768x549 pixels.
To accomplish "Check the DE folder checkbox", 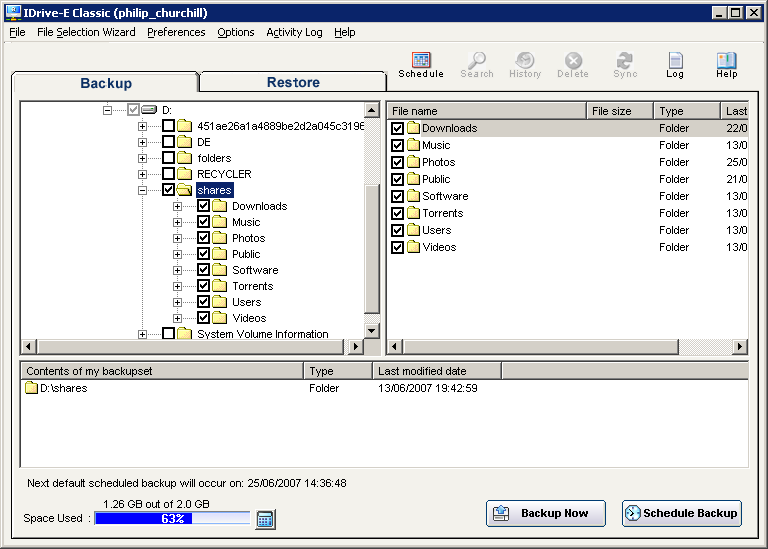I will pos(168,142).
